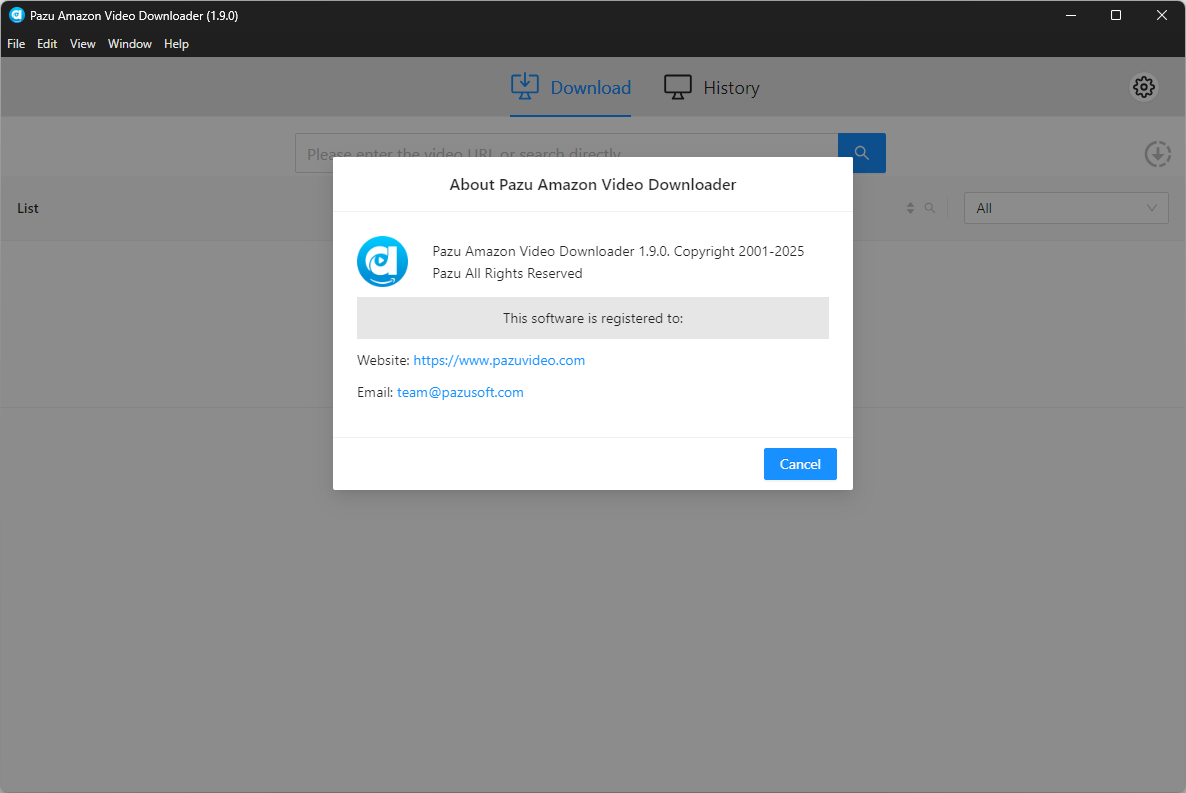Viewport: 1186px width, 793px height.
Task: Click the 'Pazu All Rights Reserved' text
Action: 508,273
